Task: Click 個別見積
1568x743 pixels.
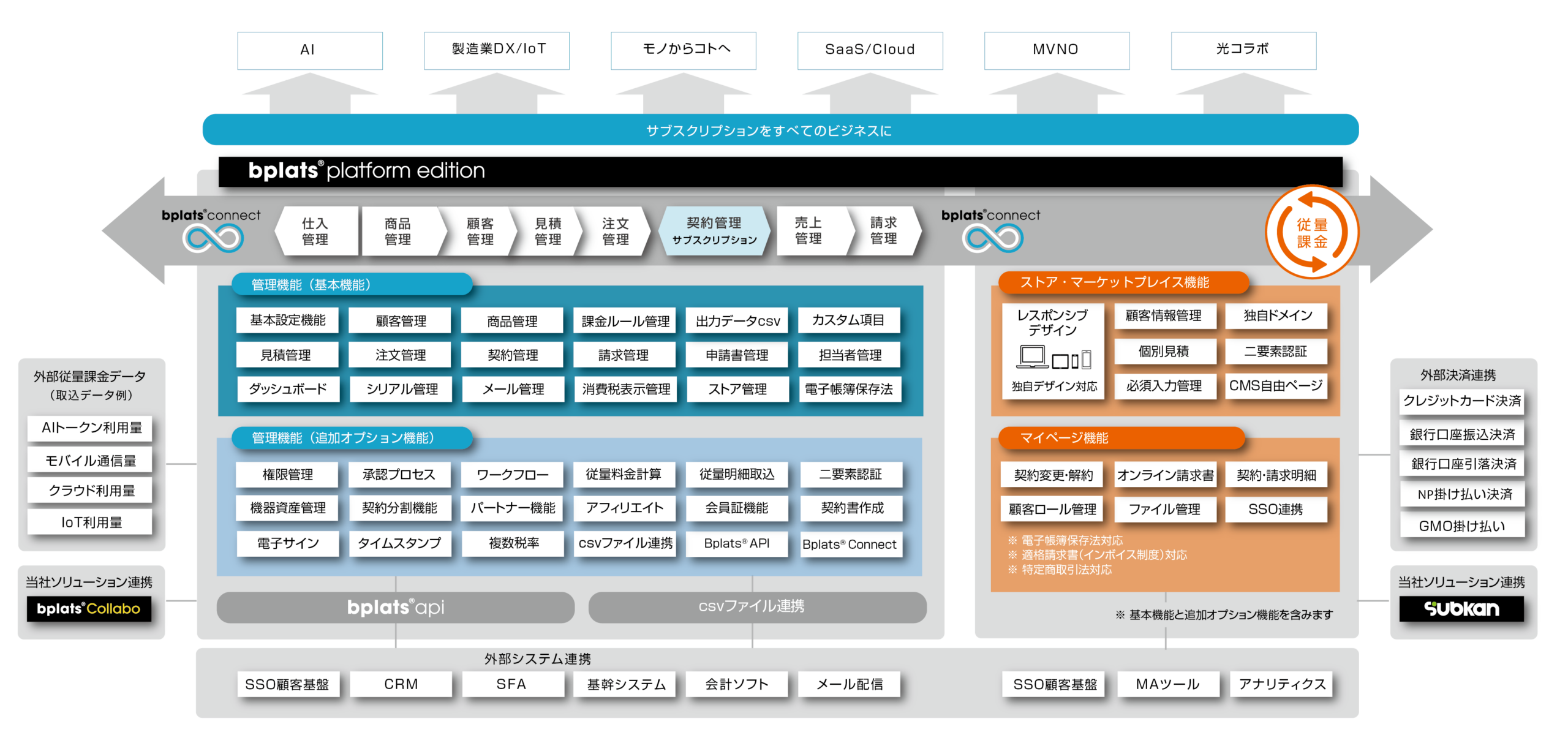Action: tap(1165, 352)
